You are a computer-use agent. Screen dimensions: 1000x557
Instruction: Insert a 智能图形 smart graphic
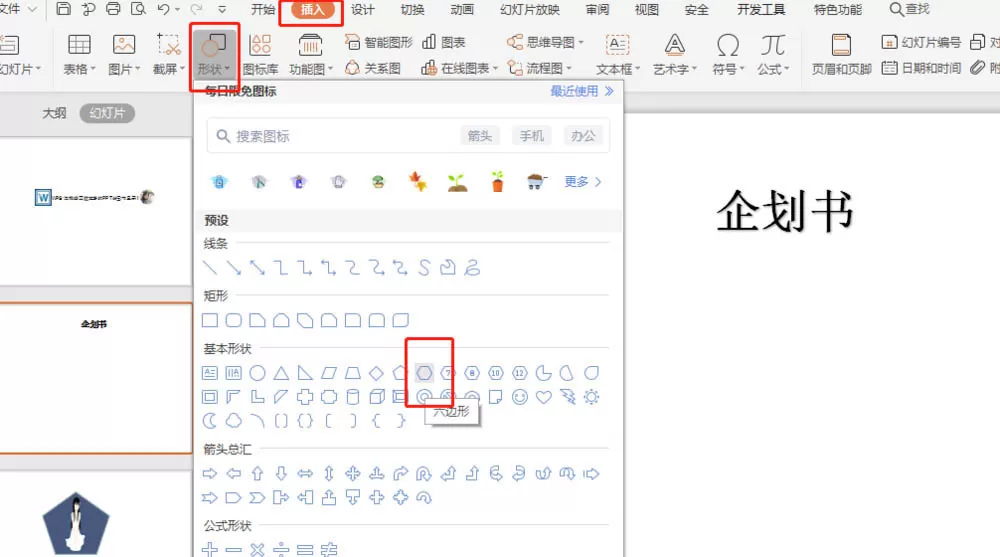379,42
